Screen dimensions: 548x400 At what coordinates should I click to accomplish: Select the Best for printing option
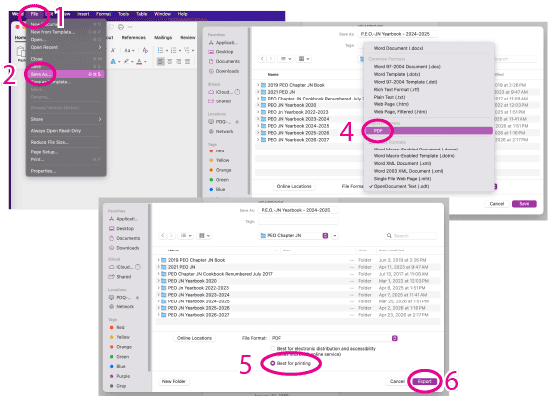point(273,363)
